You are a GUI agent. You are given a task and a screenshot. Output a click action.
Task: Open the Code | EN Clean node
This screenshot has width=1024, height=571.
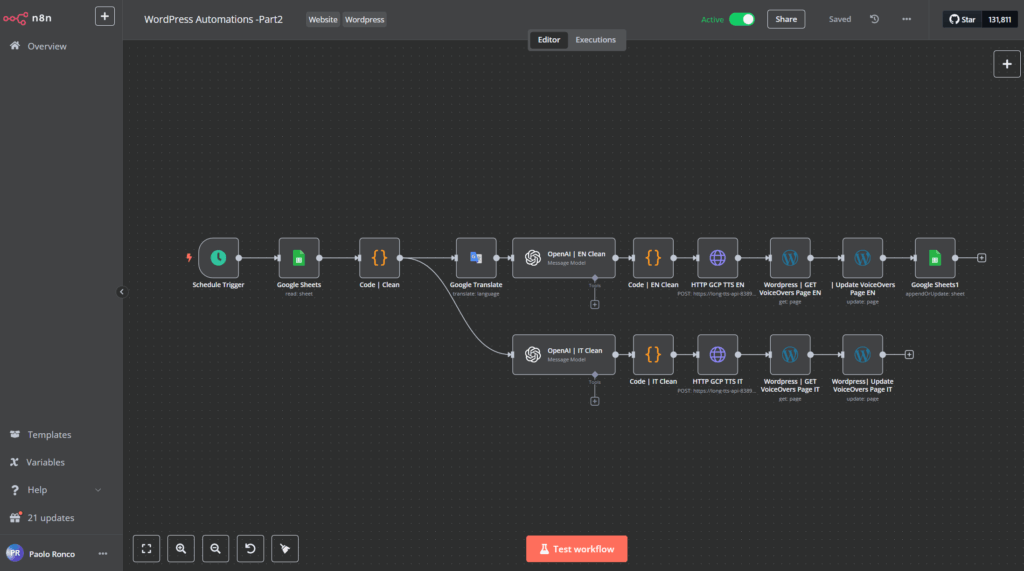(653, 257)
